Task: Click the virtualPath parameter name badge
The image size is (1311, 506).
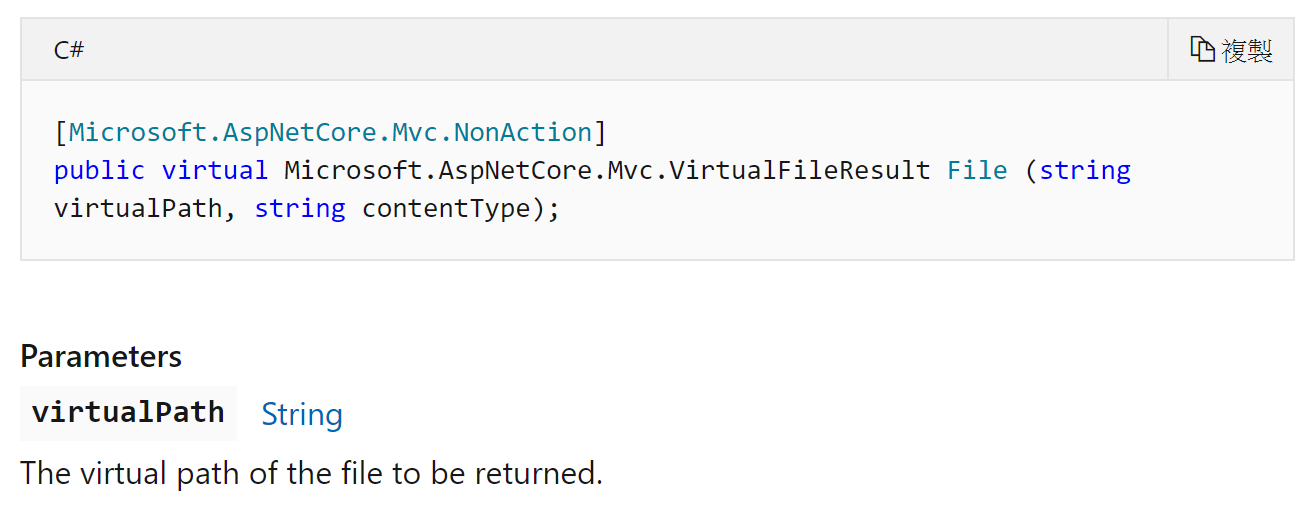Action: (128, 413)
